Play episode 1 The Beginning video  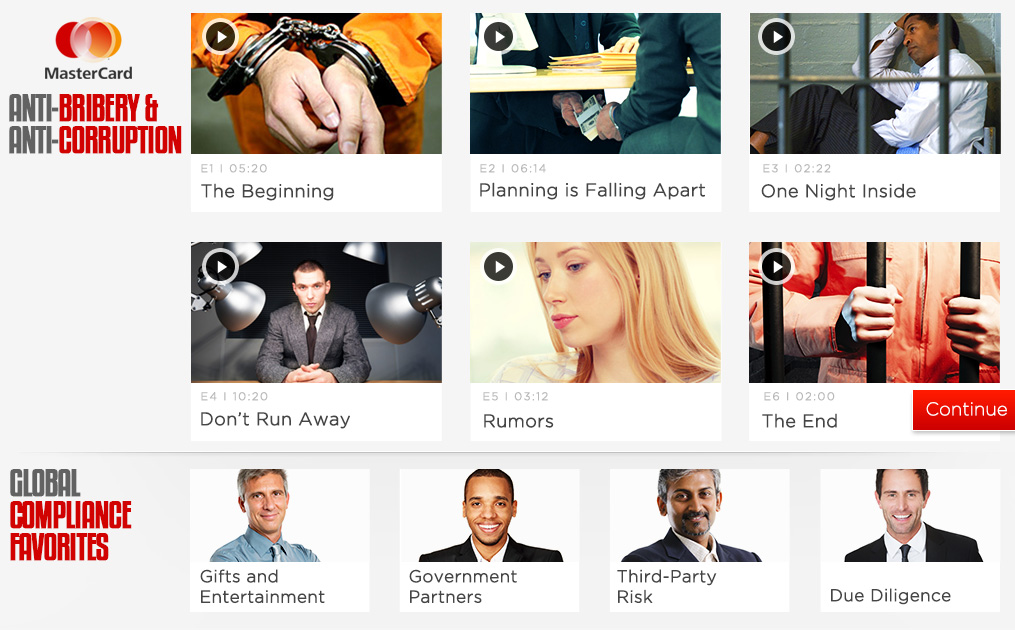click(x=221, y=37)
